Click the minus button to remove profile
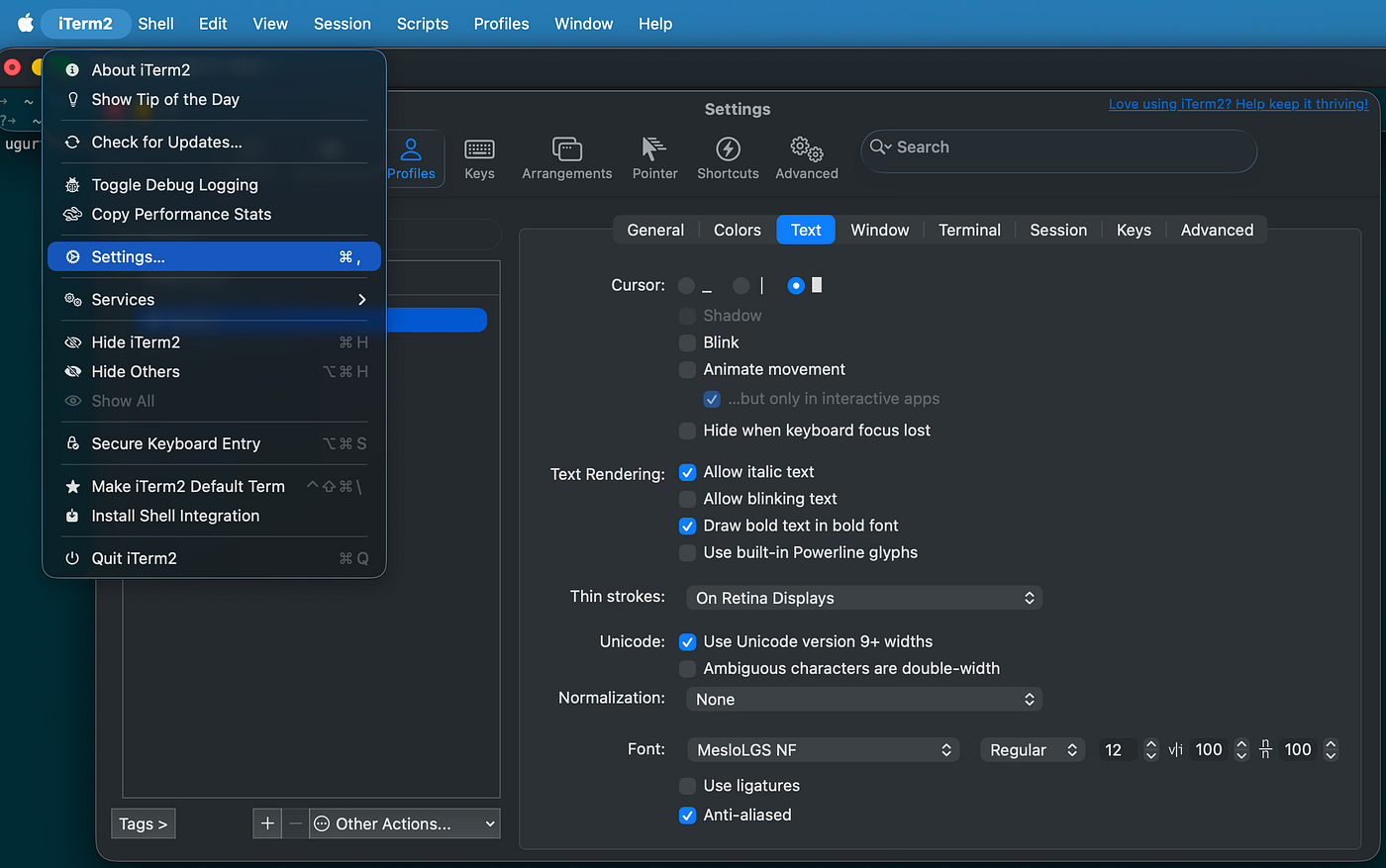This screenshot has width=1386, height=868. coord(295,823)
